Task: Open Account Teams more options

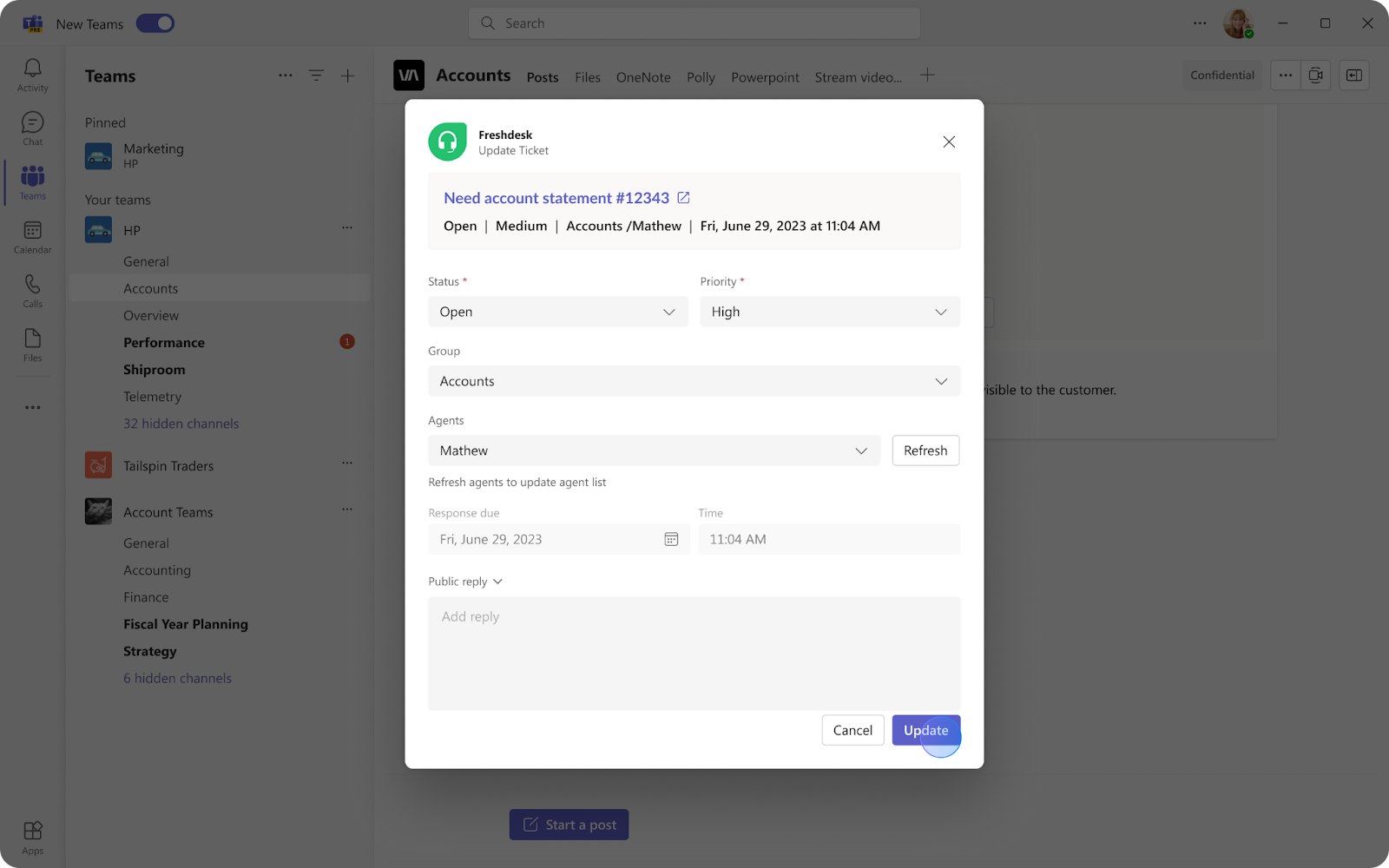Action: click(347, 509)
